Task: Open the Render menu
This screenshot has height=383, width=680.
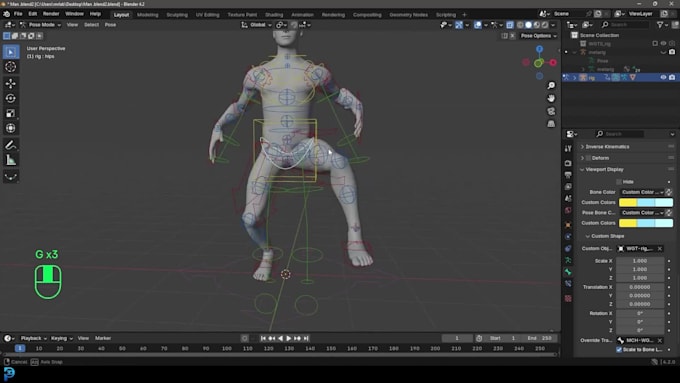Action: pyautogui.click(x=51, y=14)
